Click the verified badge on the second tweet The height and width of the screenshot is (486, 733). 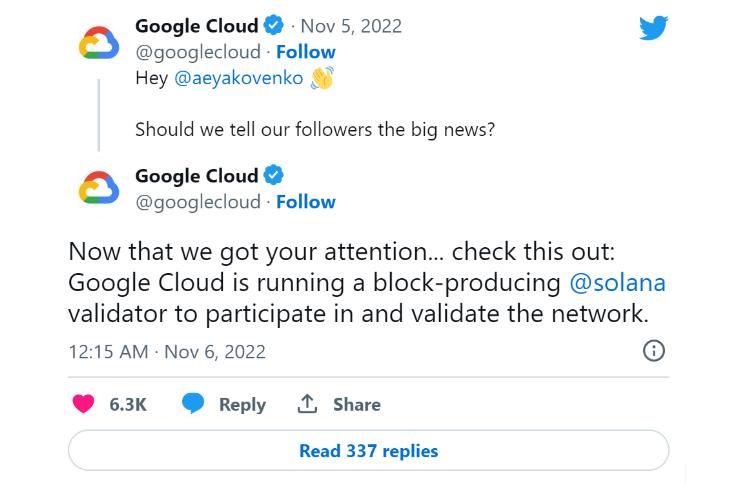(274, 175)
